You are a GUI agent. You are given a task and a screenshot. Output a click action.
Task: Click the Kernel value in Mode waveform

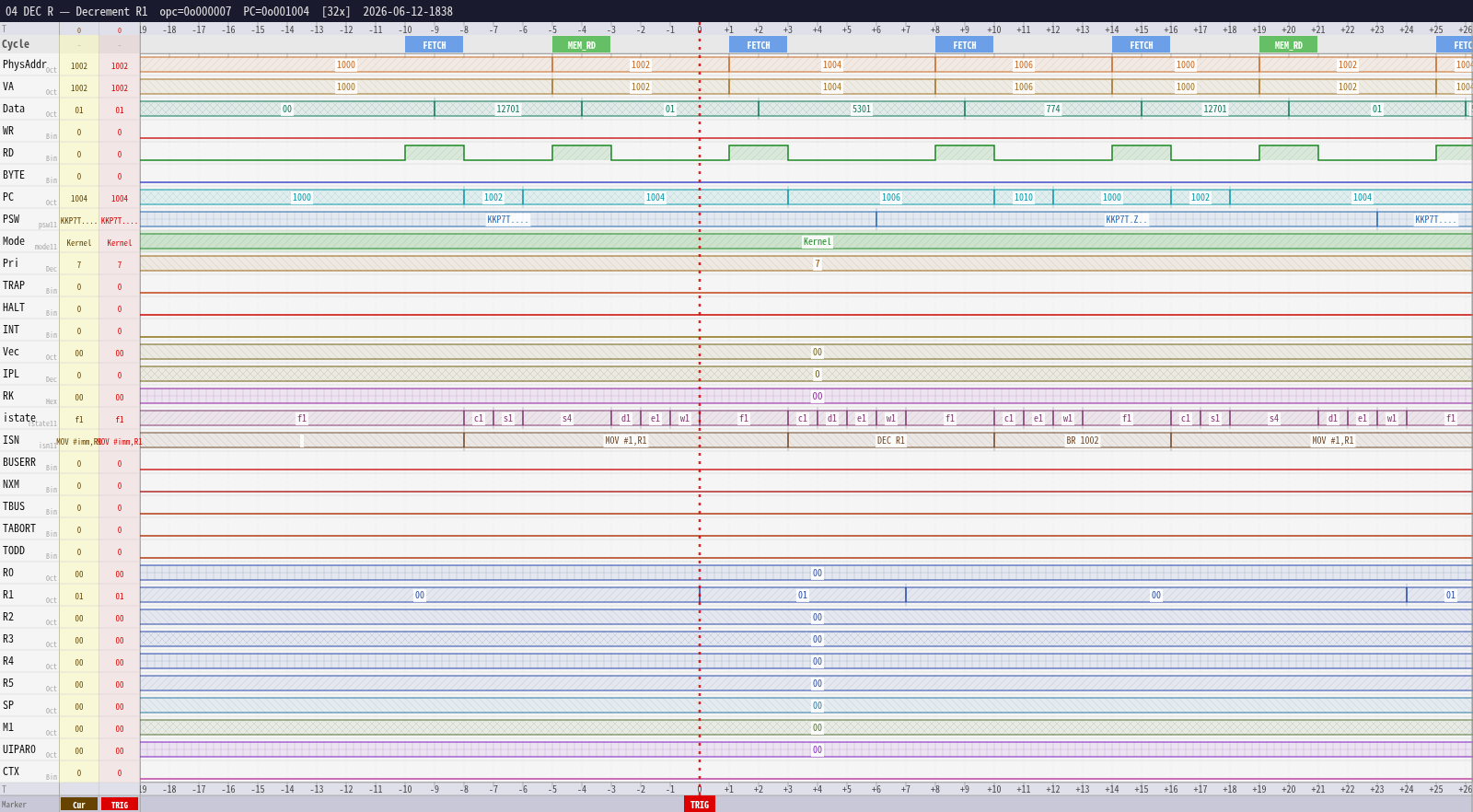pos(818,242)
